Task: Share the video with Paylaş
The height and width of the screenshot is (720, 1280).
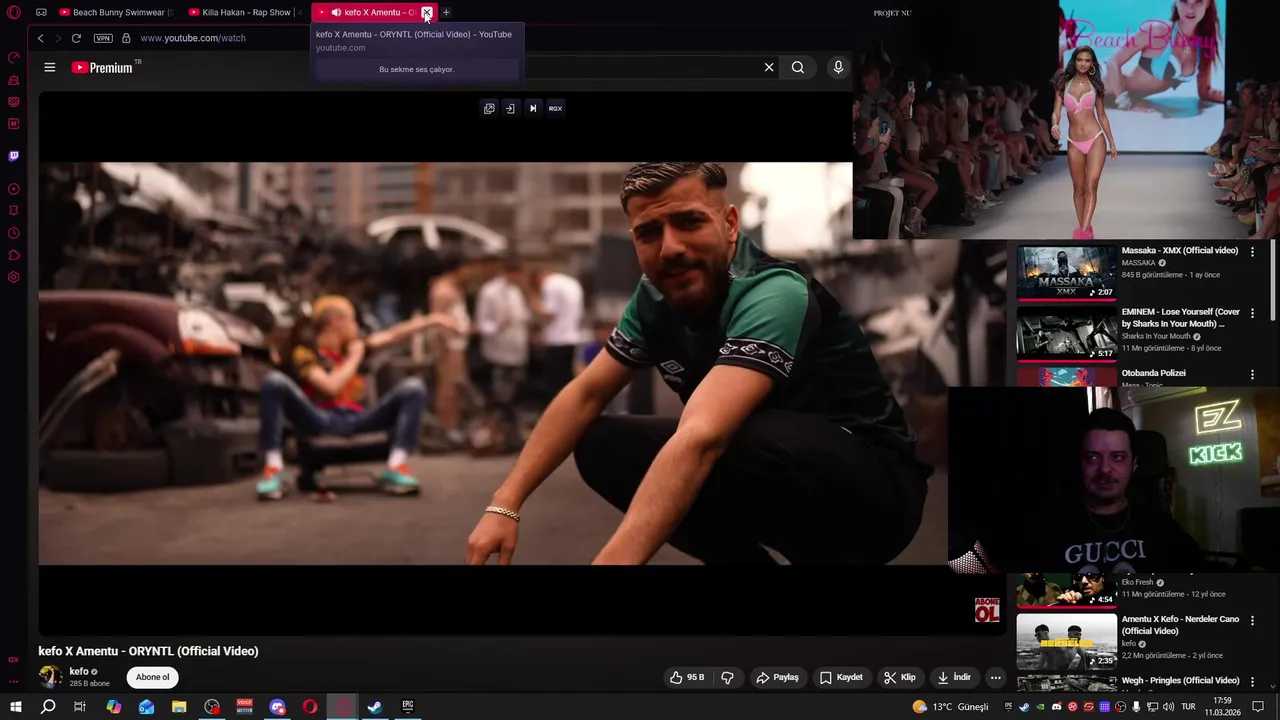Action: pos(777,677)
